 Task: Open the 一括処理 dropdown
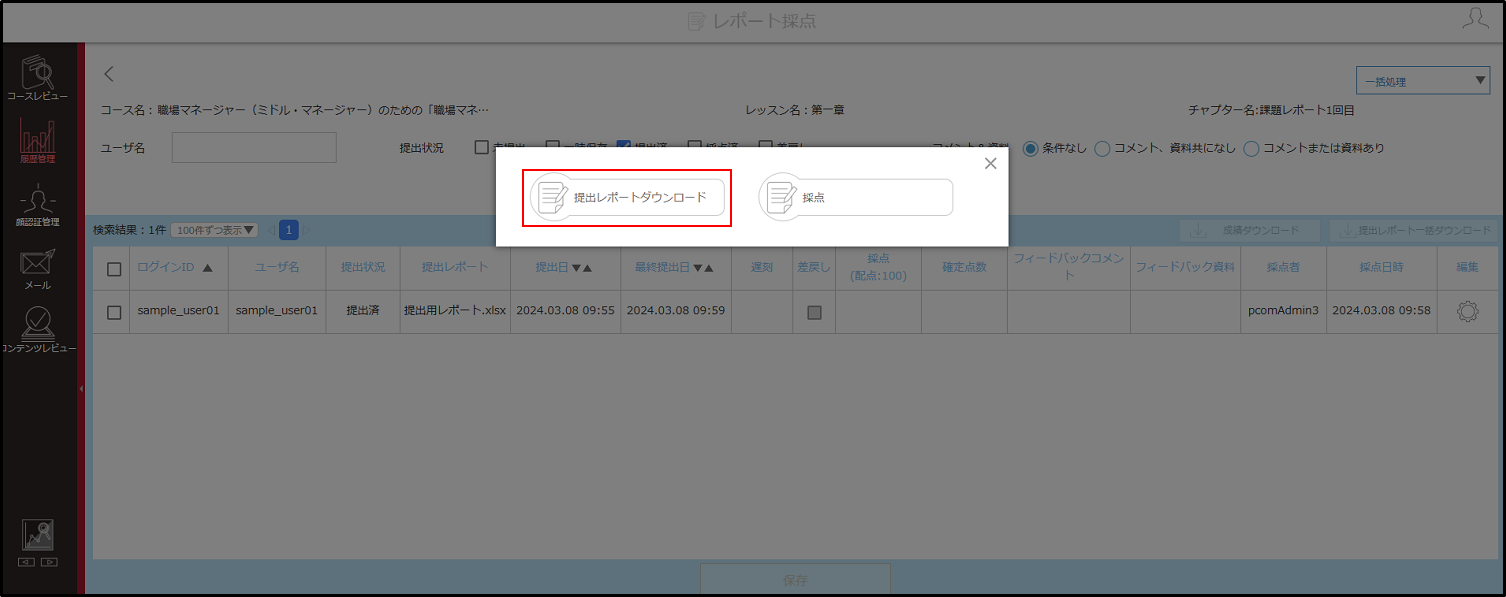1423,81
